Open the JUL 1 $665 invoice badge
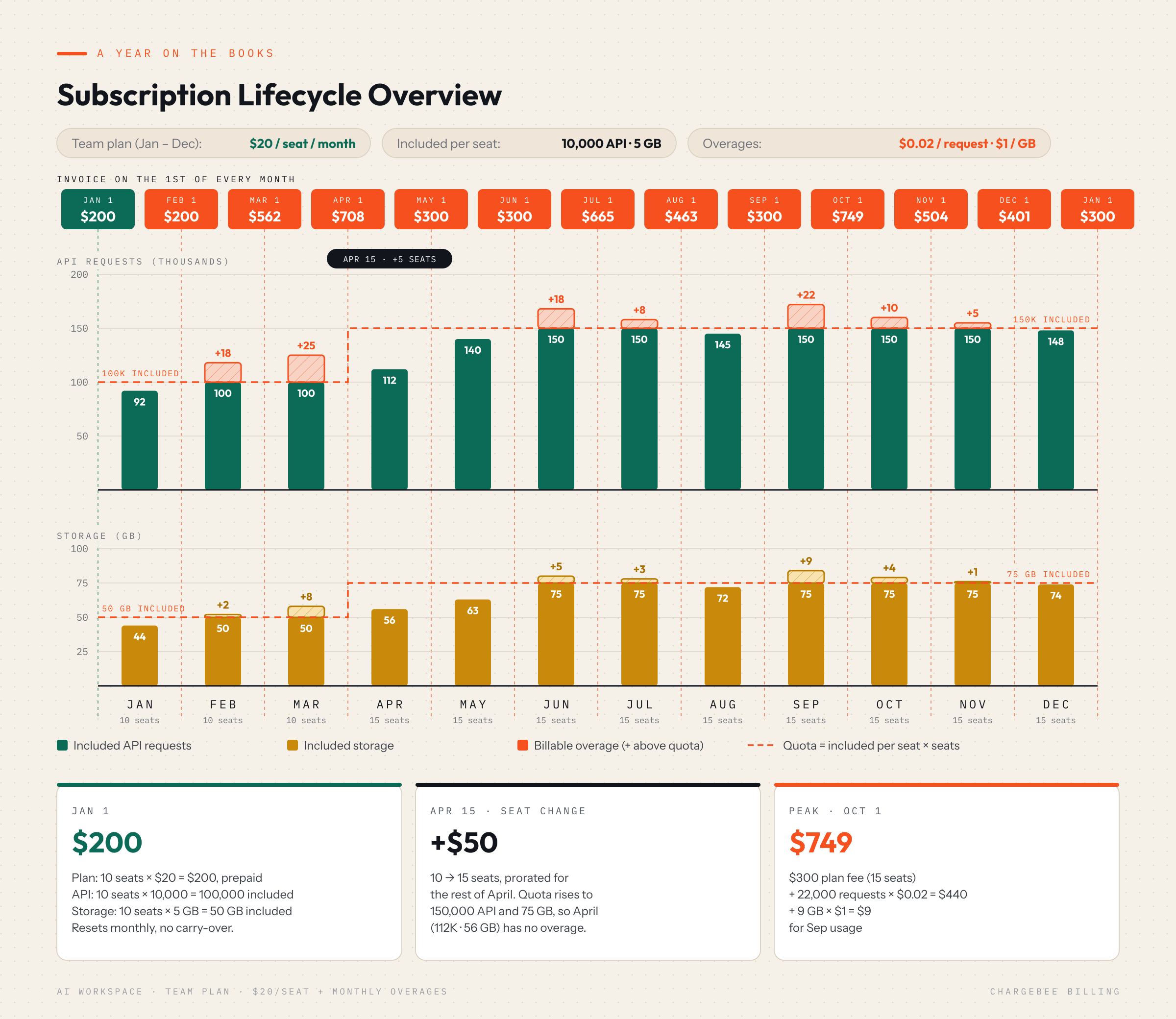Image resolution: width=1176 pixels, height=1019 pixels. point(598,209)
